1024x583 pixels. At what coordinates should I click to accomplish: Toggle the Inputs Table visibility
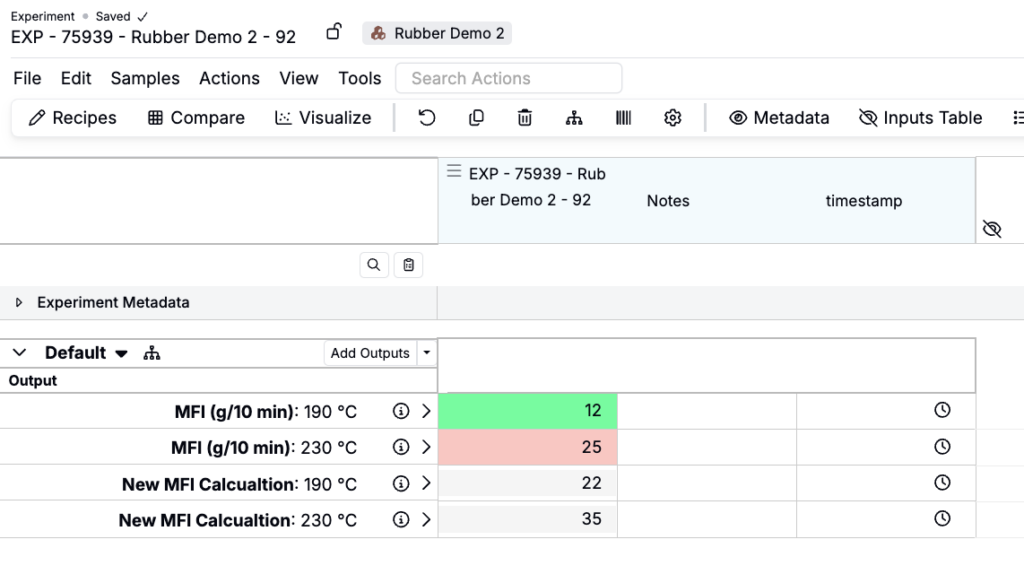tap(920, 118)
